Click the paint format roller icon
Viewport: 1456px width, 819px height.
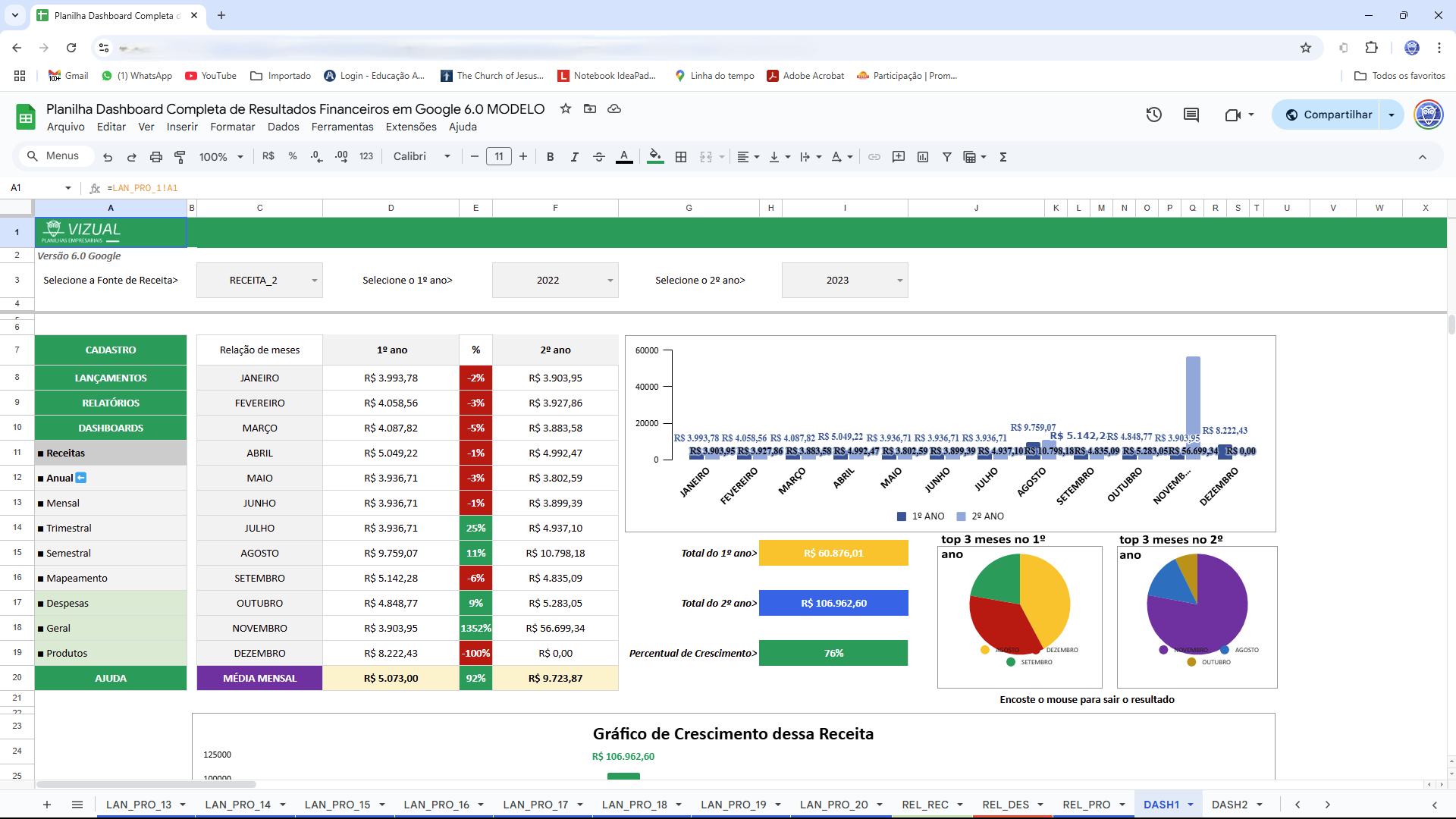[x=180, y=157]
